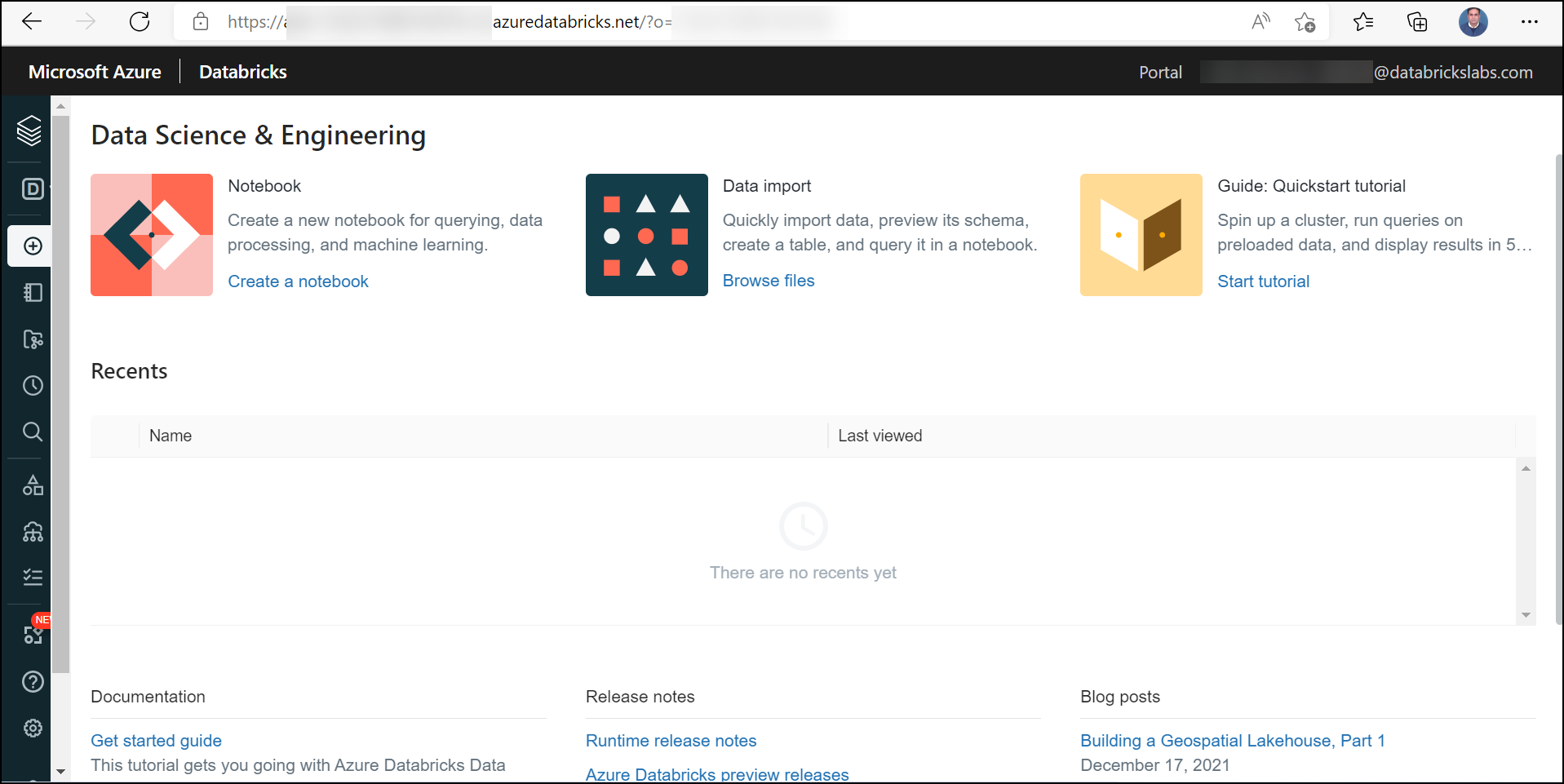Click the Data import card title

(767, 186)
